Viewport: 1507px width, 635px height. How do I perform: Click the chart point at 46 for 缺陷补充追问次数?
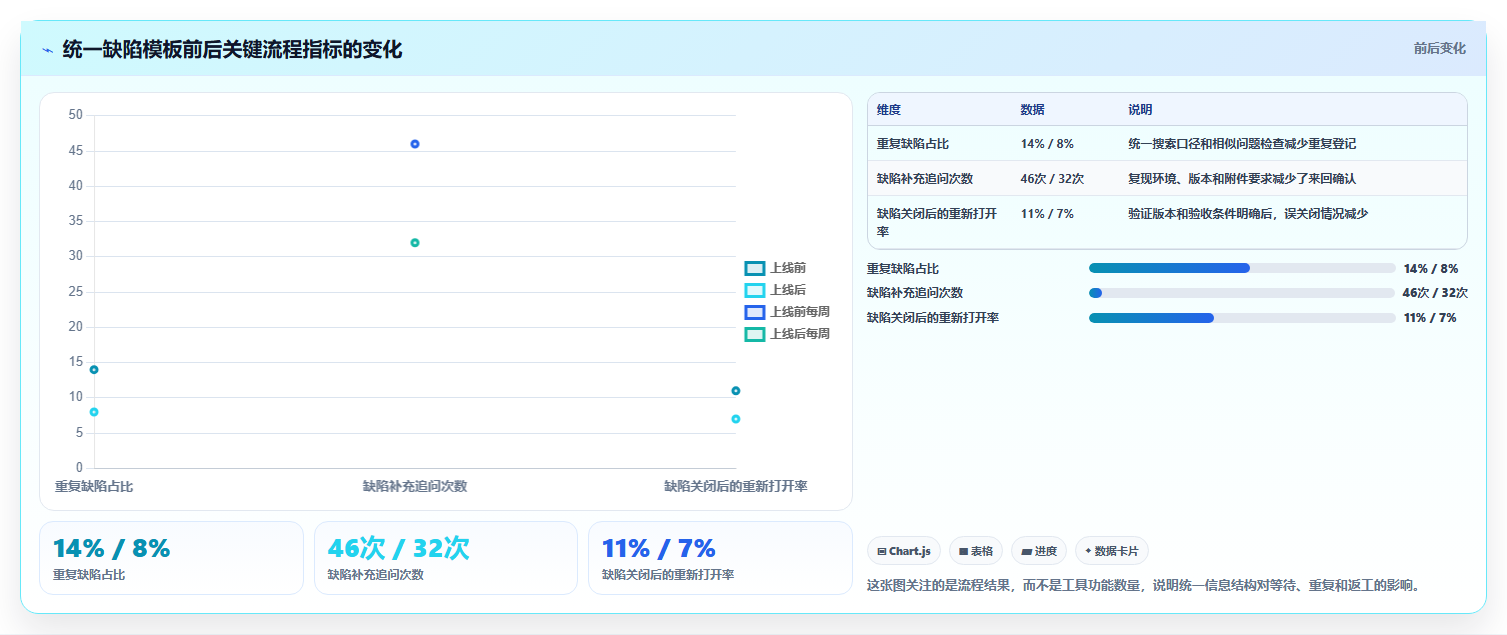[x=415, y=144]
